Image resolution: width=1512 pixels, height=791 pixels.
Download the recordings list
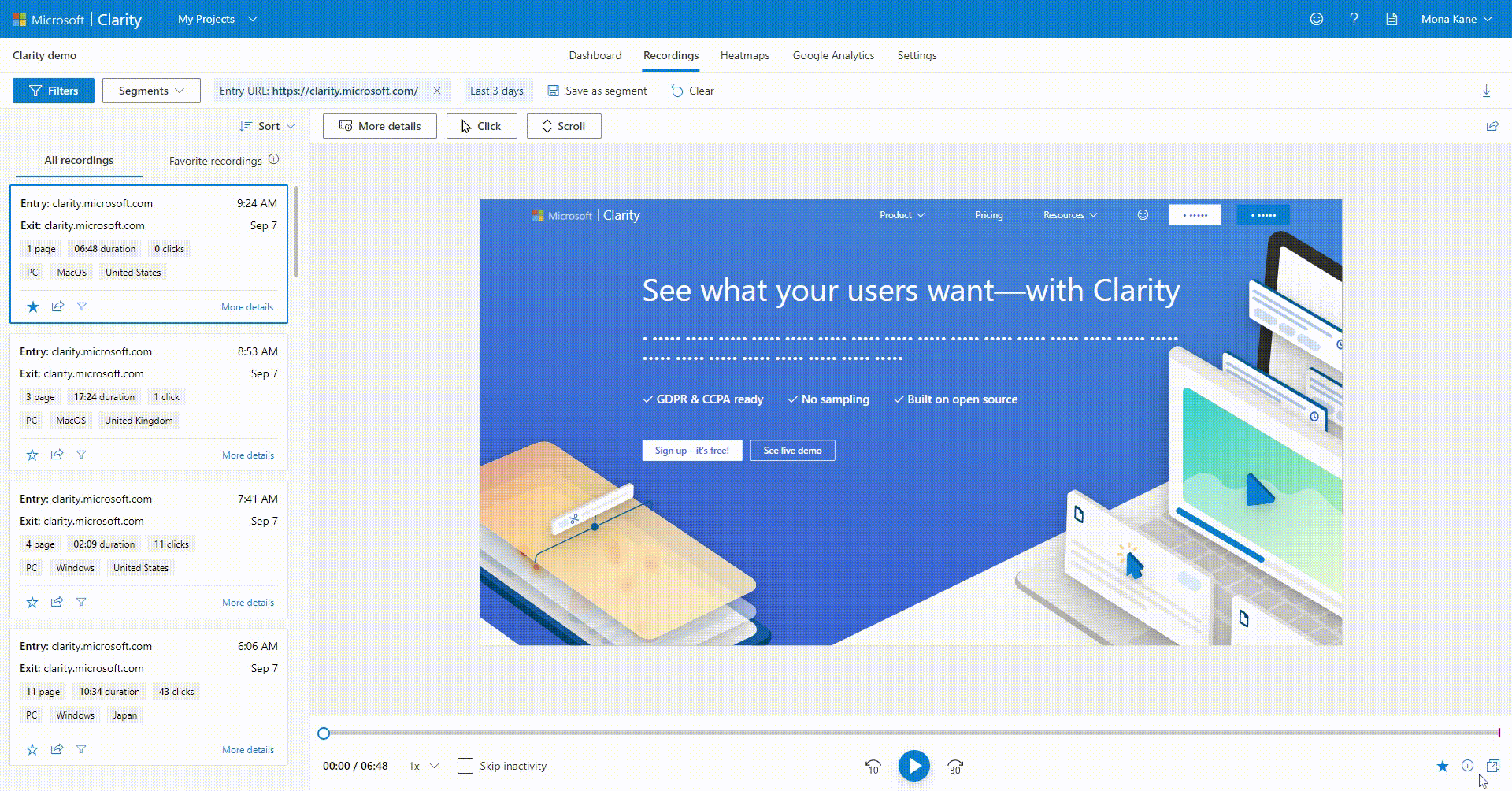[1487, 91]
